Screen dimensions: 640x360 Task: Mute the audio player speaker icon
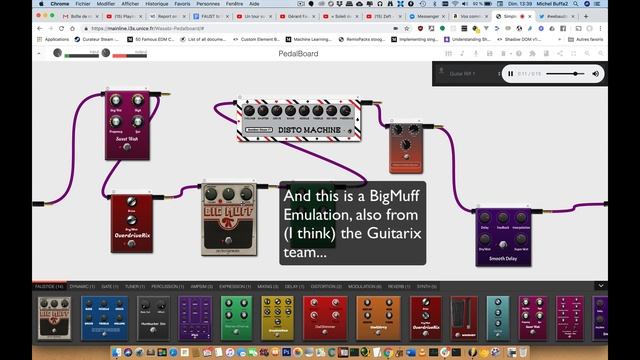click(596, 74)
